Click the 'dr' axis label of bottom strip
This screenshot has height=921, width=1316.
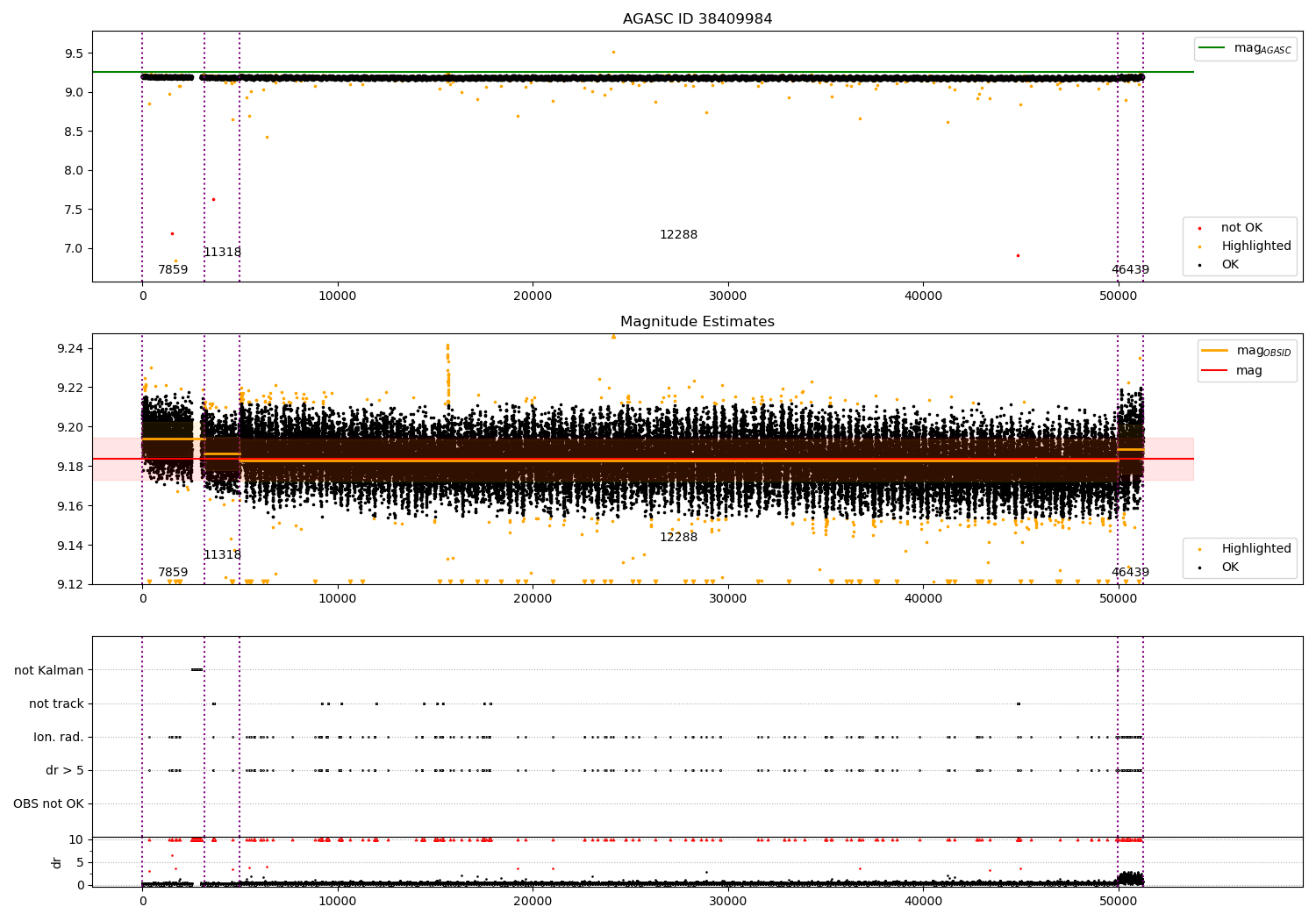point(57,862)
